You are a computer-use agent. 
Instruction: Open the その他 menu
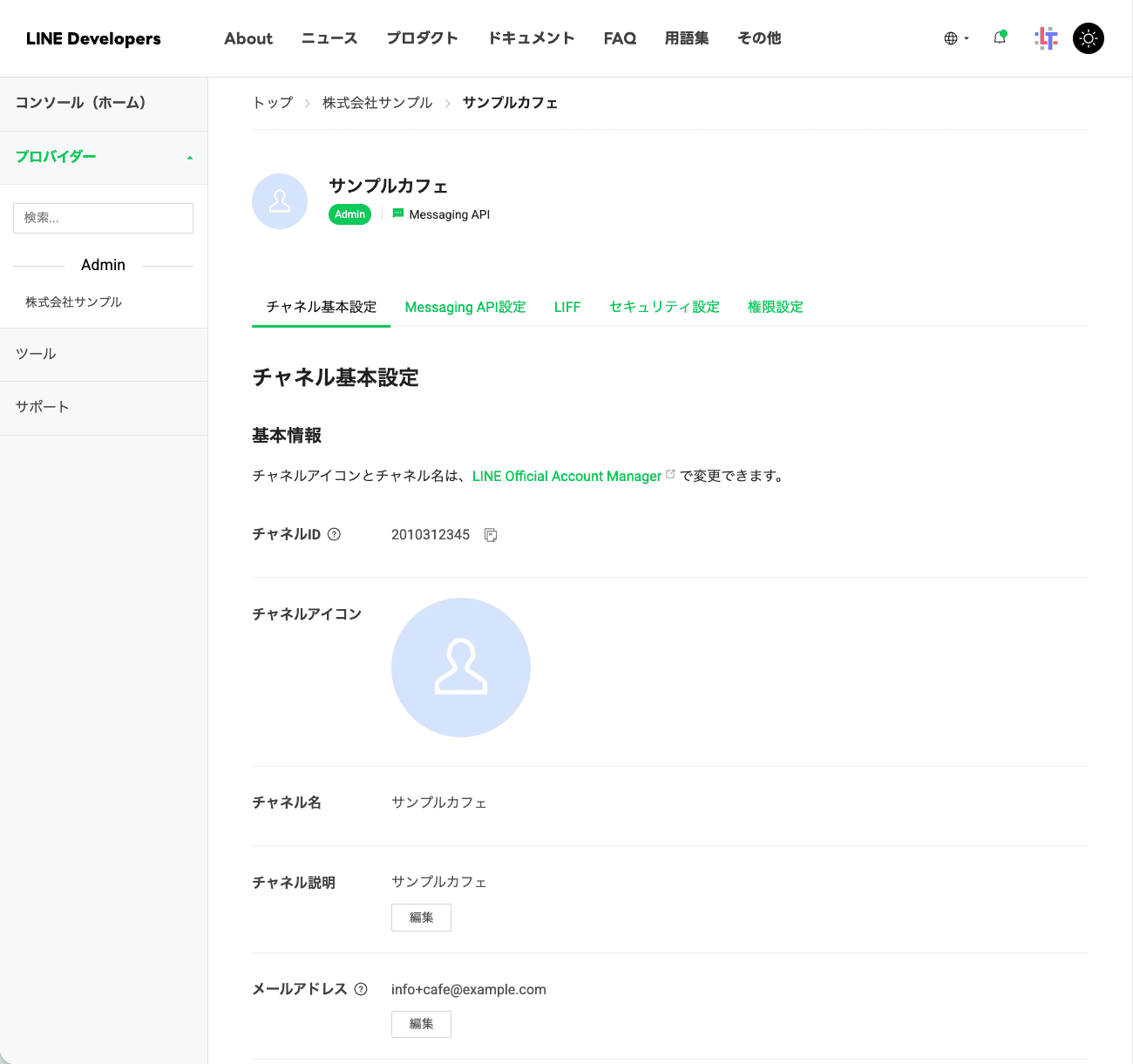759,38
